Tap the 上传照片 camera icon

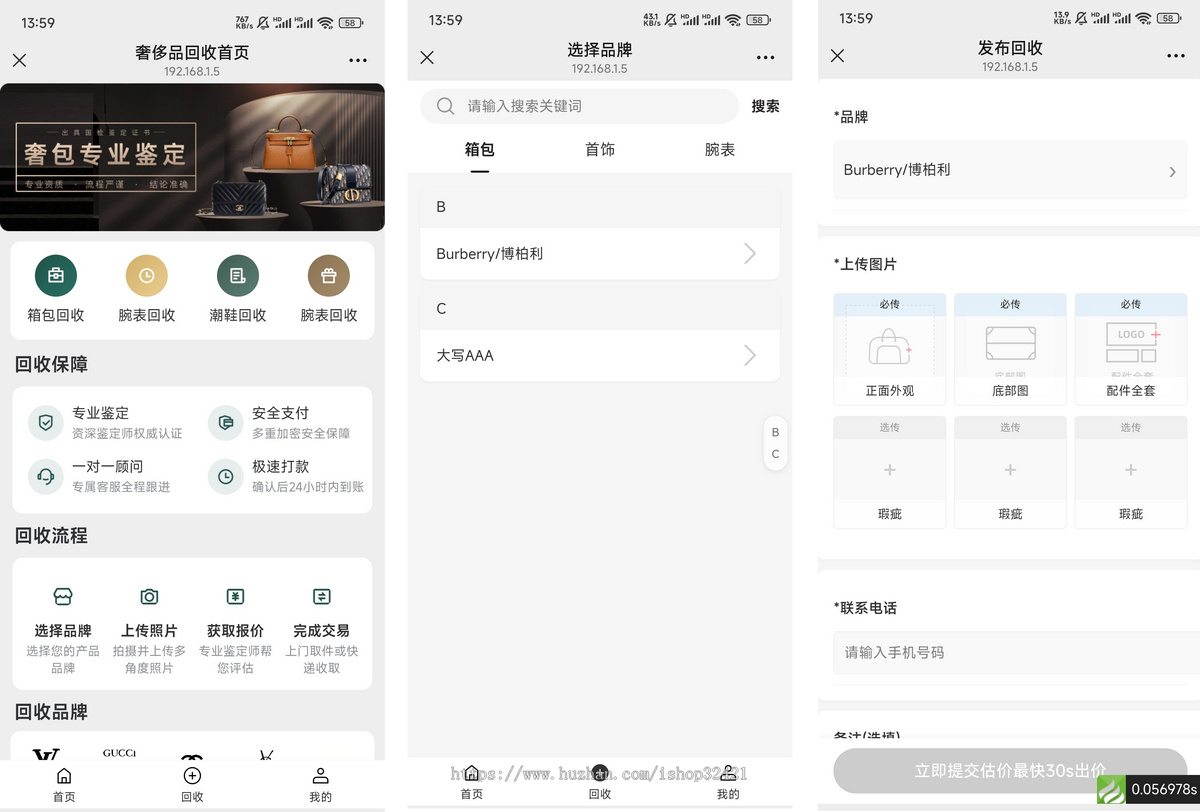coord(149,597)
